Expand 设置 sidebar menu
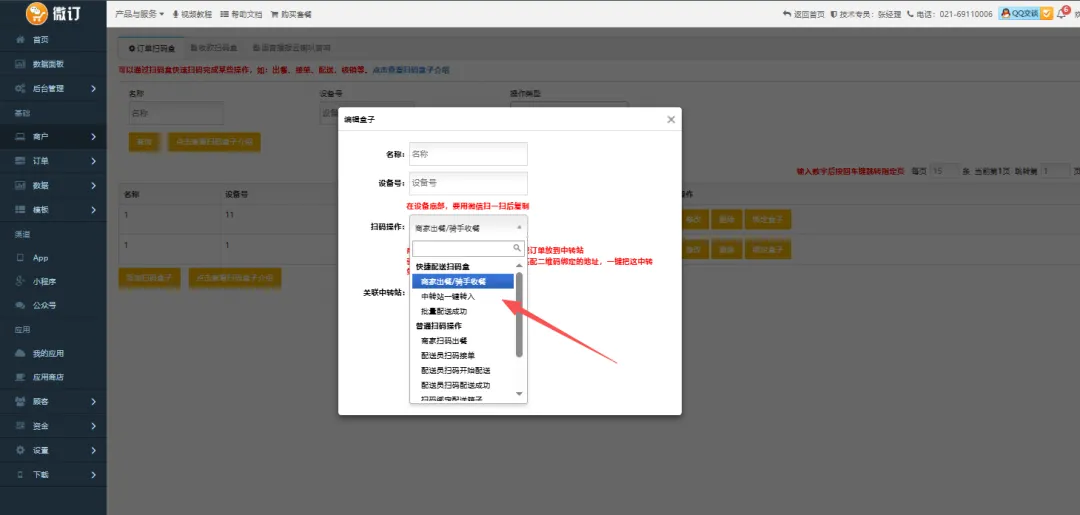 pyautogui.click(x=53, y=450)
